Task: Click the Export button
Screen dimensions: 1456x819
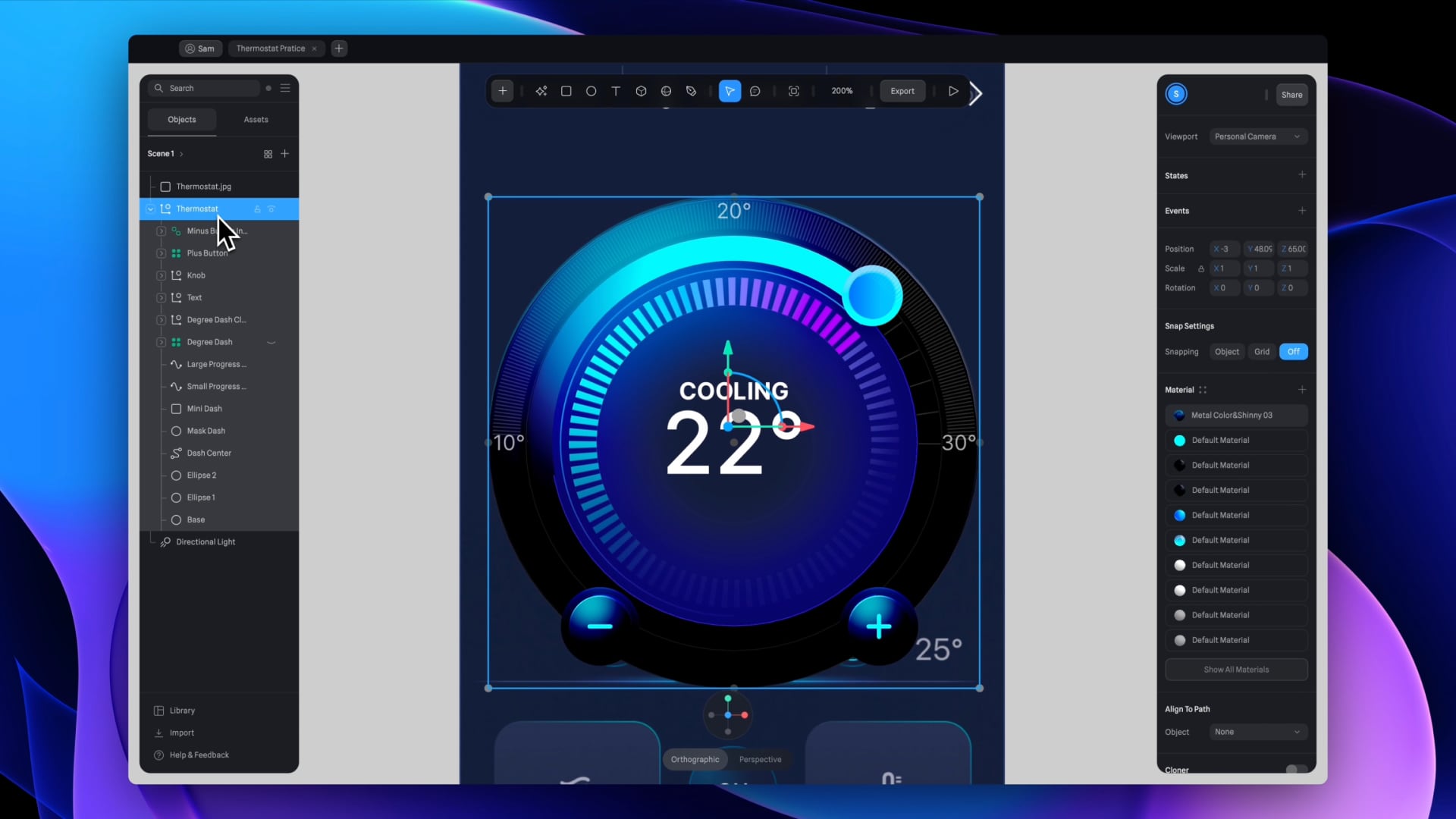Action: pyautogui.click(x=902, y=91)
